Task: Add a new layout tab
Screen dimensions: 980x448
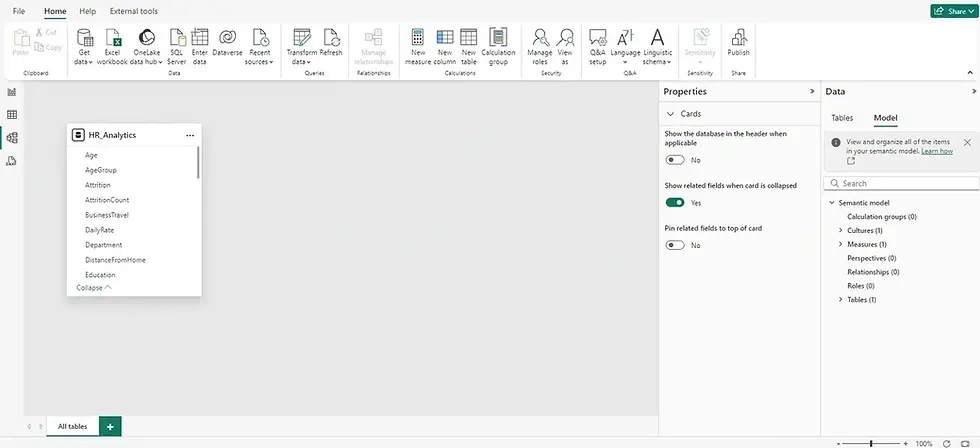Action: pos(110,426)
